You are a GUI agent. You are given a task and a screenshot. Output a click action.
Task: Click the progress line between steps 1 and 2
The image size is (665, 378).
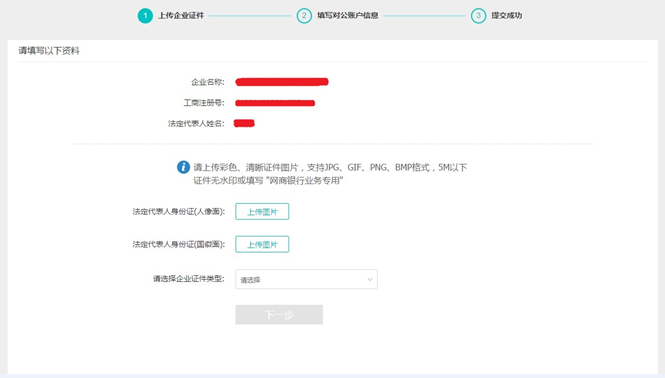(x=250, y=16)
